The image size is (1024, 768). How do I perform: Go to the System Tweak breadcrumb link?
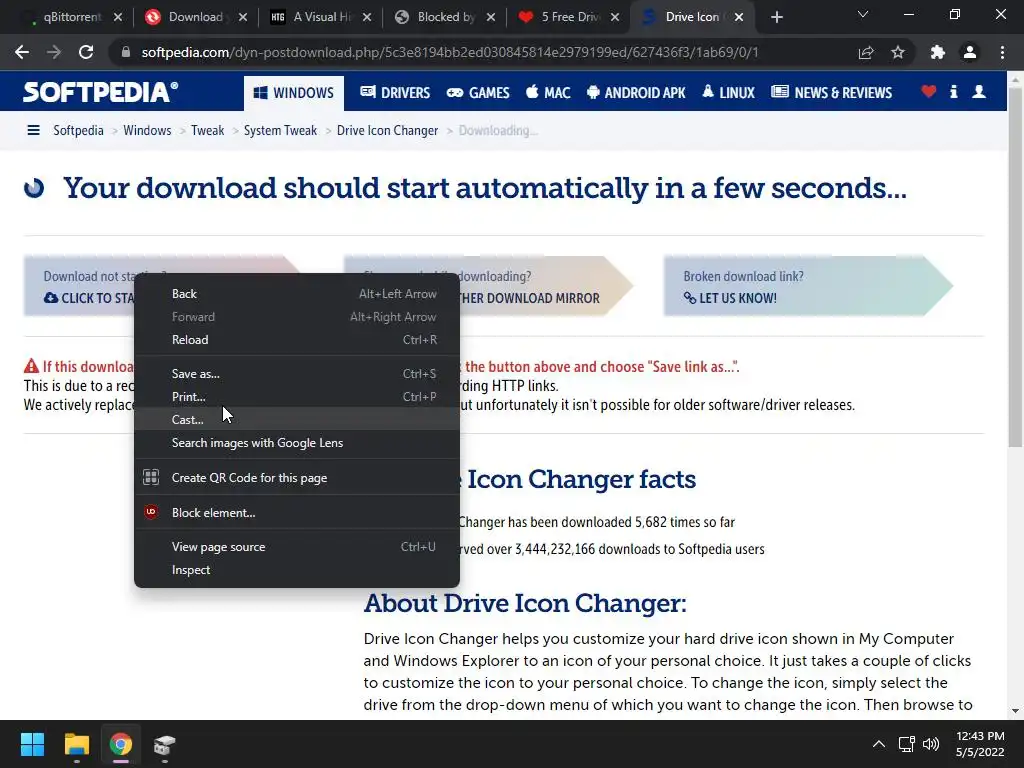click(280, 131)
